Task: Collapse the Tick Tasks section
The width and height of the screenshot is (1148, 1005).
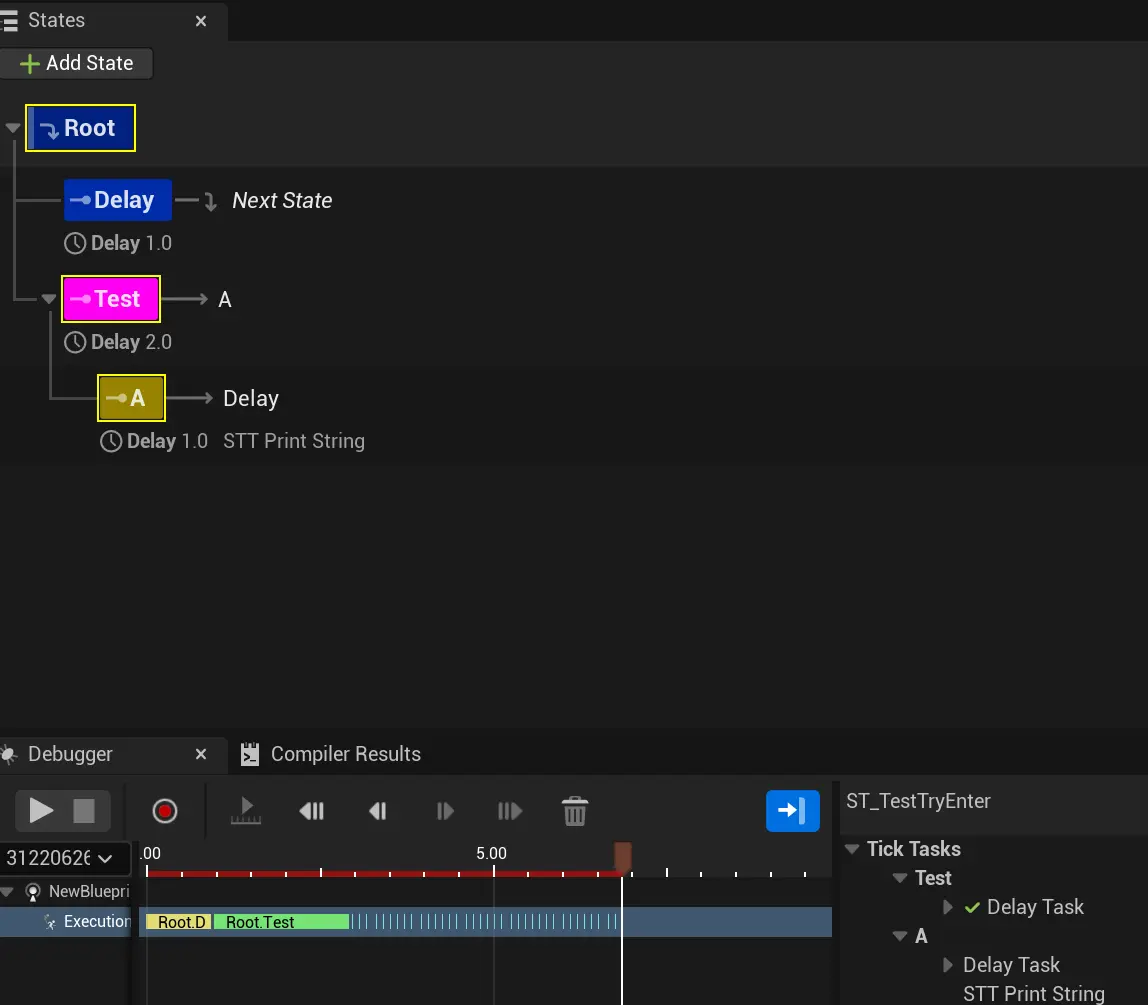Action: click(852, 849)
